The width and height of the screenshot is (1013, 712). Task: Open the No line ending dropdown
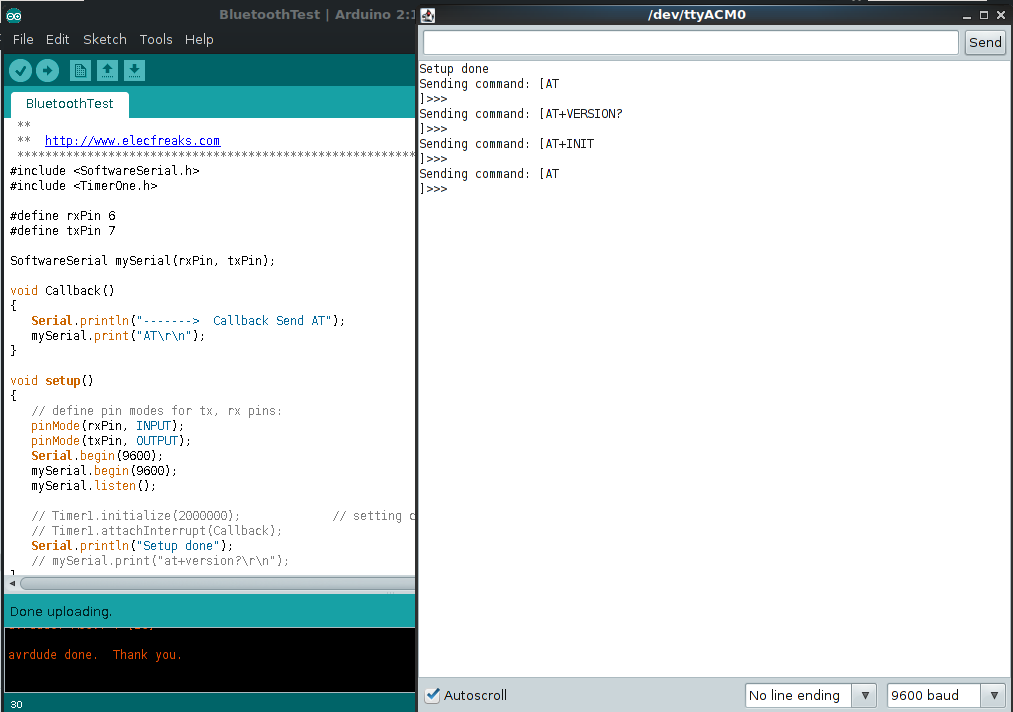click(x=810, y=695)
